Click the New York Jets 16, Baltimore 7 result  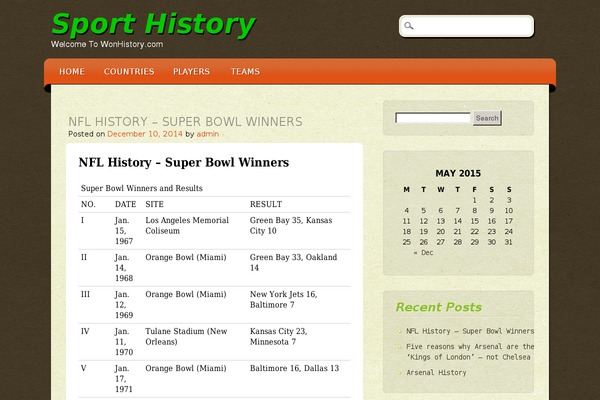click(284, 300)
